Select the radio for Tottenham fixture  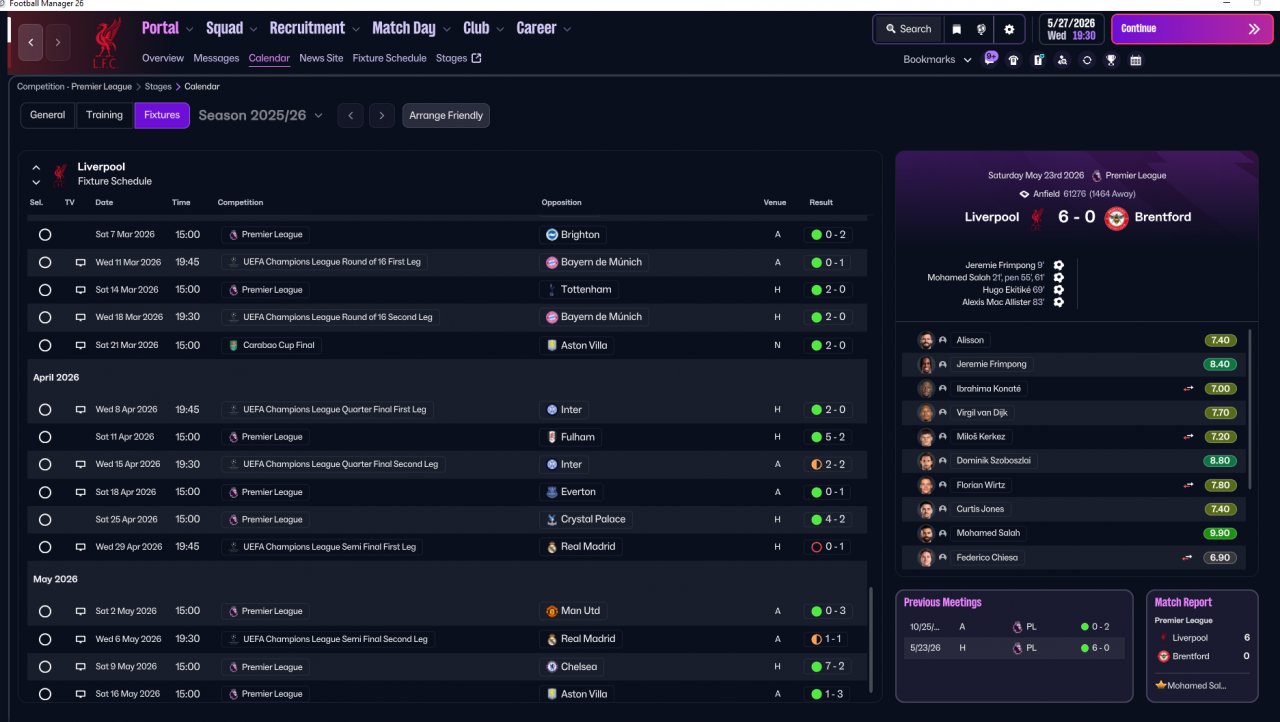[45, 290]
